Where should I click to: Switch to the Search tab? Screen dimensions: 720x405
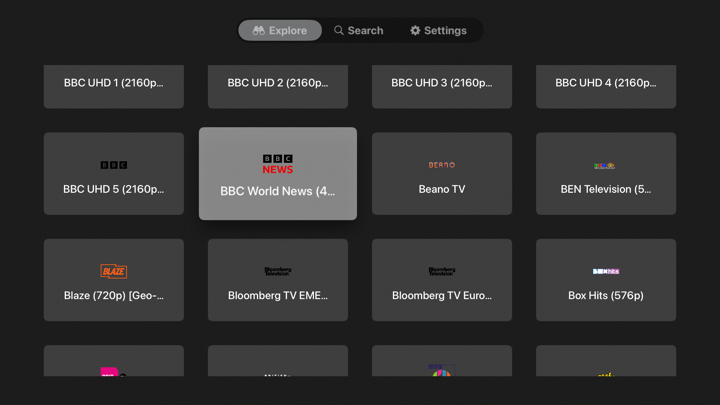359,30
